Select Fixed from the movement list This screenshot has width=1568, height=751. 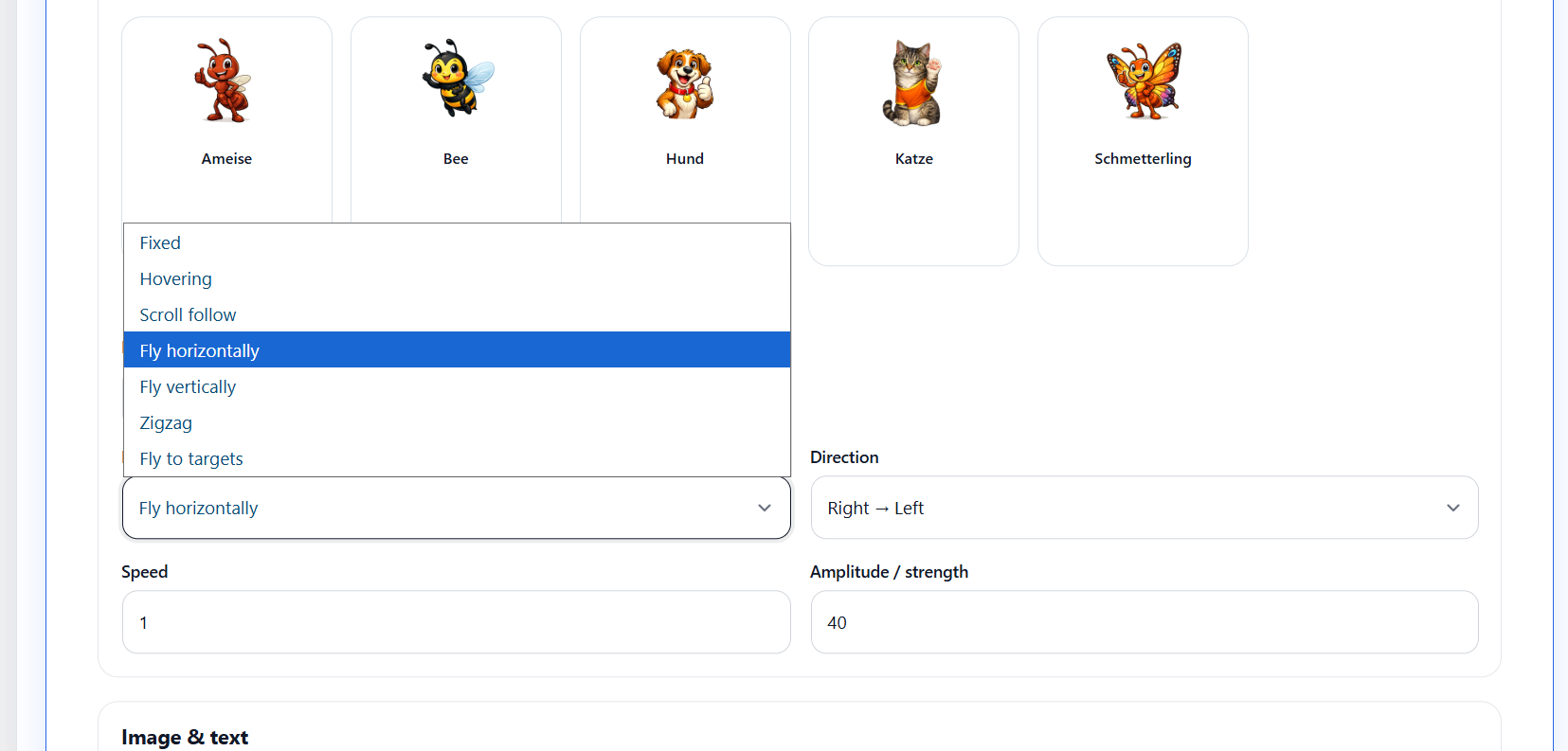click(x=160, y=243)
